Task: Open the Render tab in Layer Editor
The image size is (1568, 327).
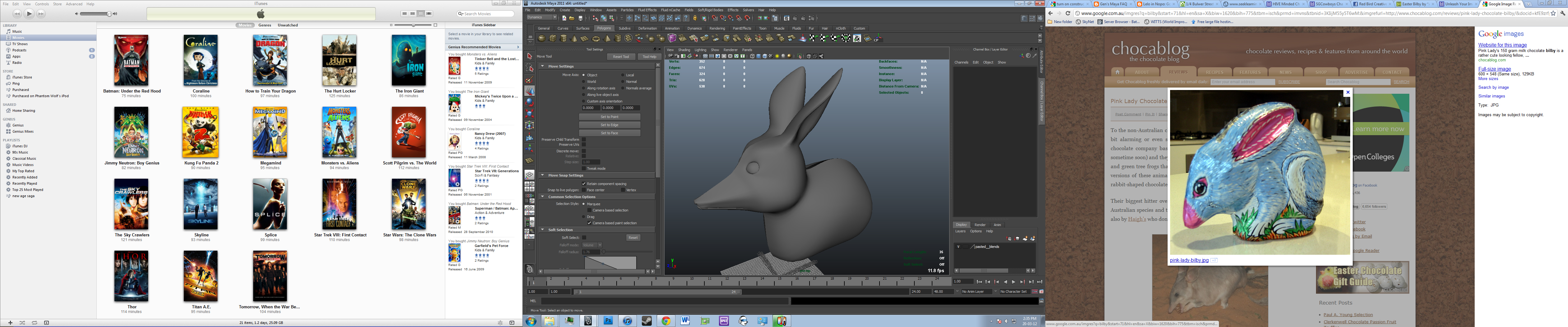Action: tap(980, 225)
